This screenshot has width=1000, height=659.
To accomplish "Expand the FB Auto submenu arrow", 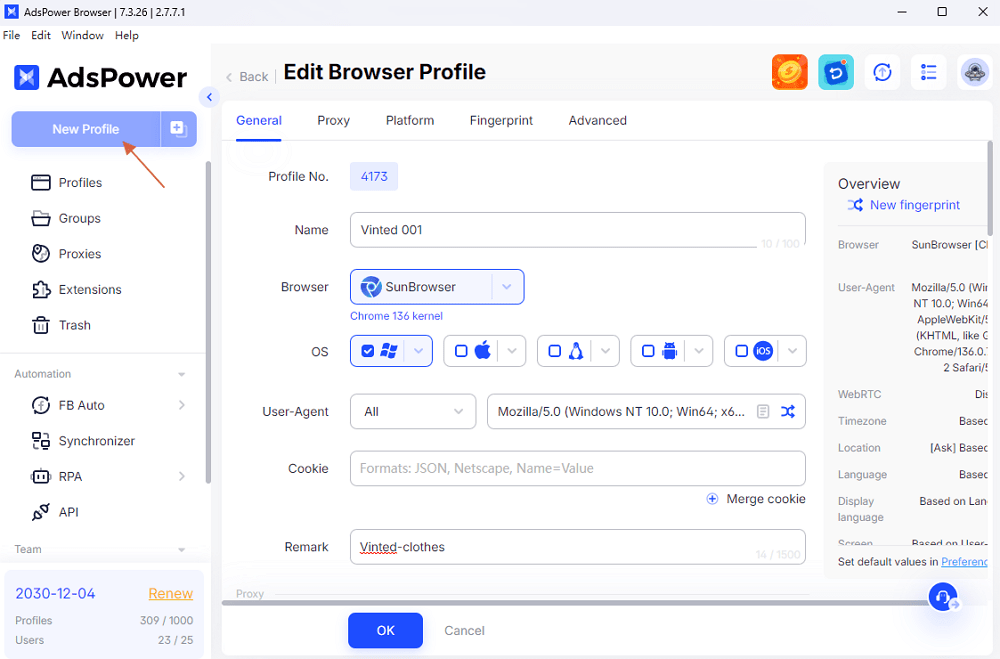I will pyautogui.click(x=182, y=405).
